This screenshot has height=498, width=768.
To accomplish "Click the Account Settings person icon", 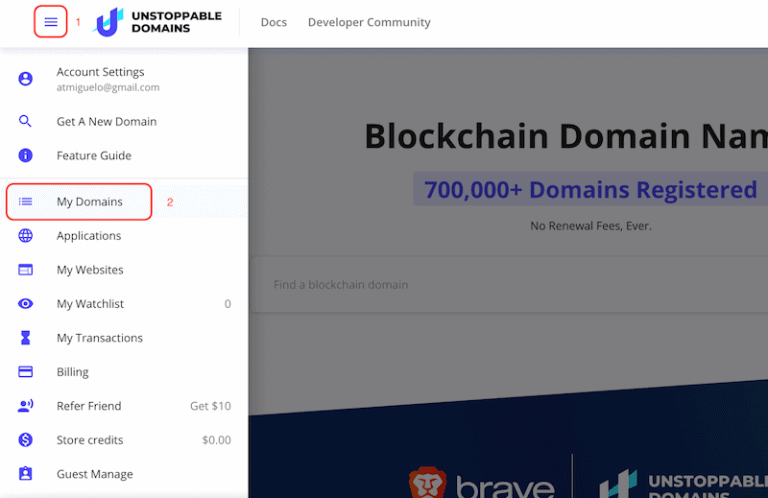I will (25, 79).
